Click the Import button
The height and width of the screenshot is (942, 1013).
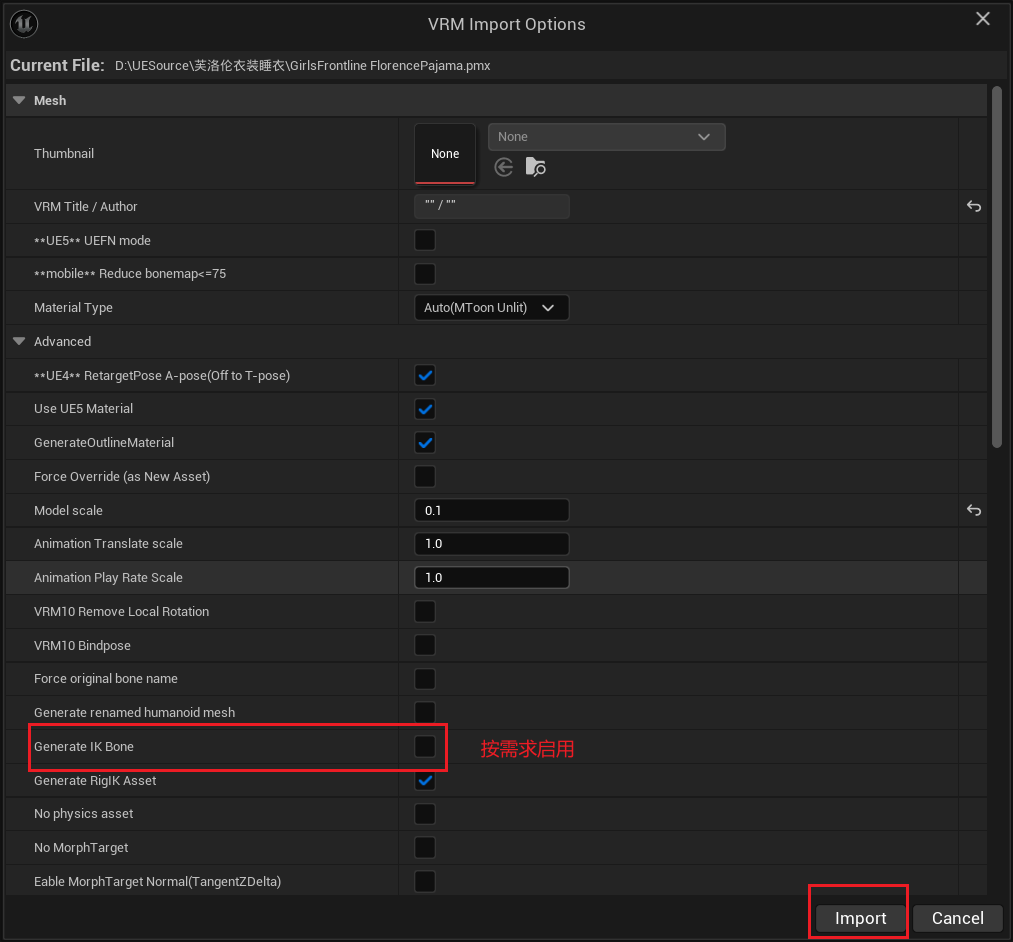click(858, 917)
